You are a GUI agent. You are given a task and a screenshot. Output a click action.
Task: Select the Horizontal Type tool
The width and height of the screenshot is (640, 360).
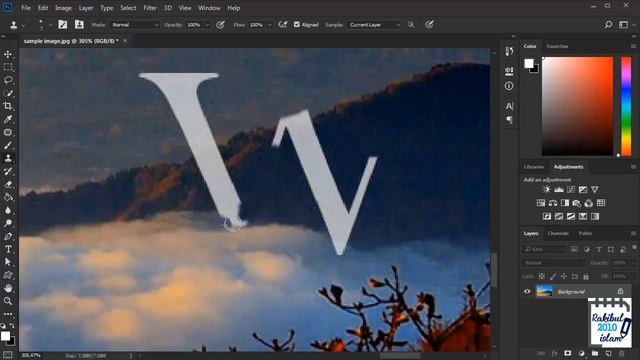(x=8, y=249)
